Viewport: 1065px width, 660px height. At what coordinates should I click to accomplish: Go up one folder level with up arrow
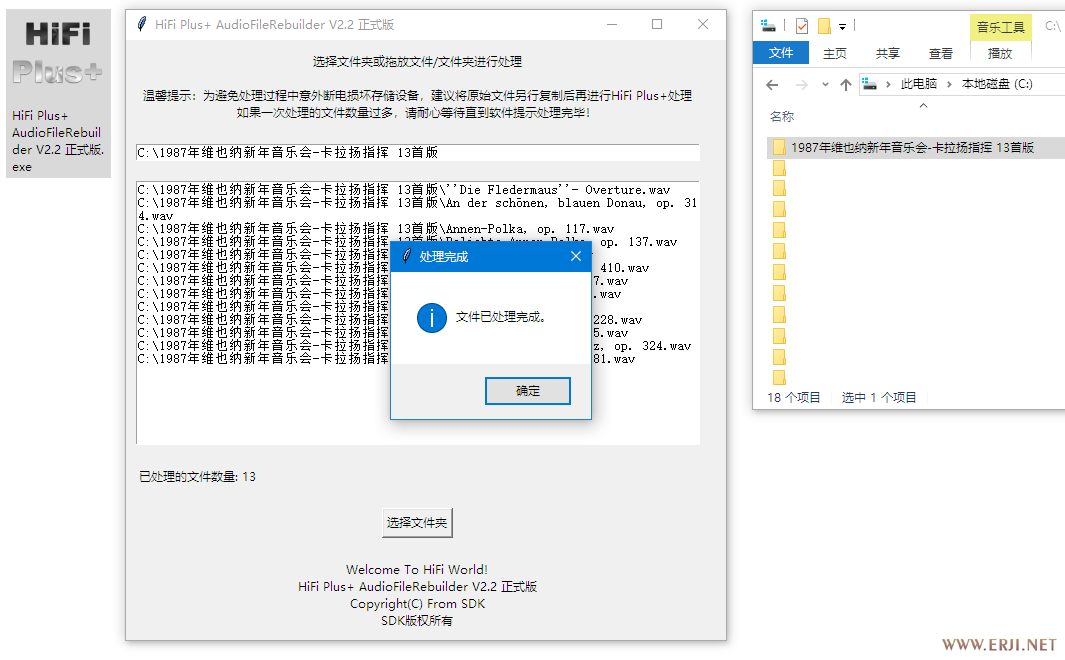(845, 85)
